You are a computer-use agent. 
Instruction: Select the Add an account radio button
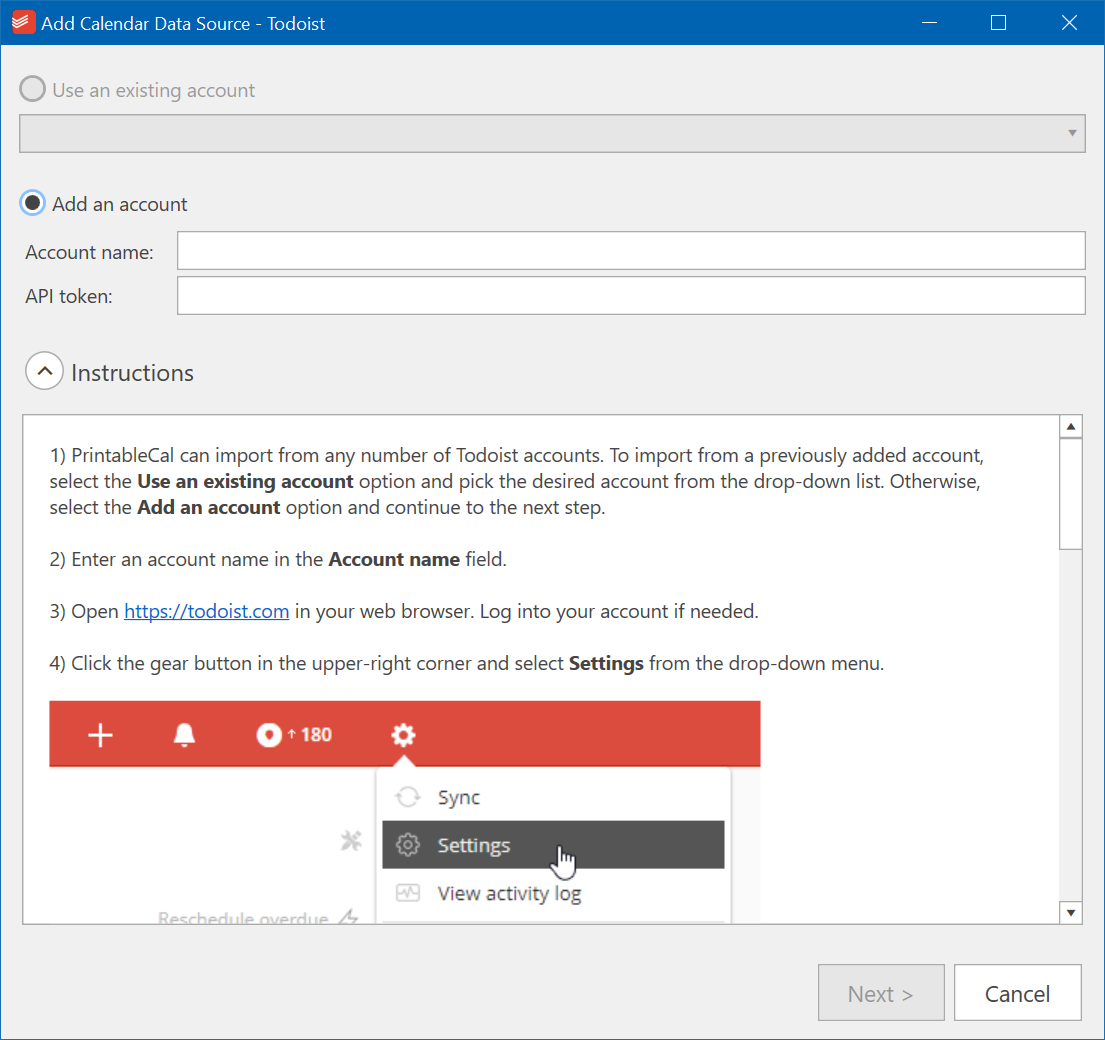(x=32, y=204)
